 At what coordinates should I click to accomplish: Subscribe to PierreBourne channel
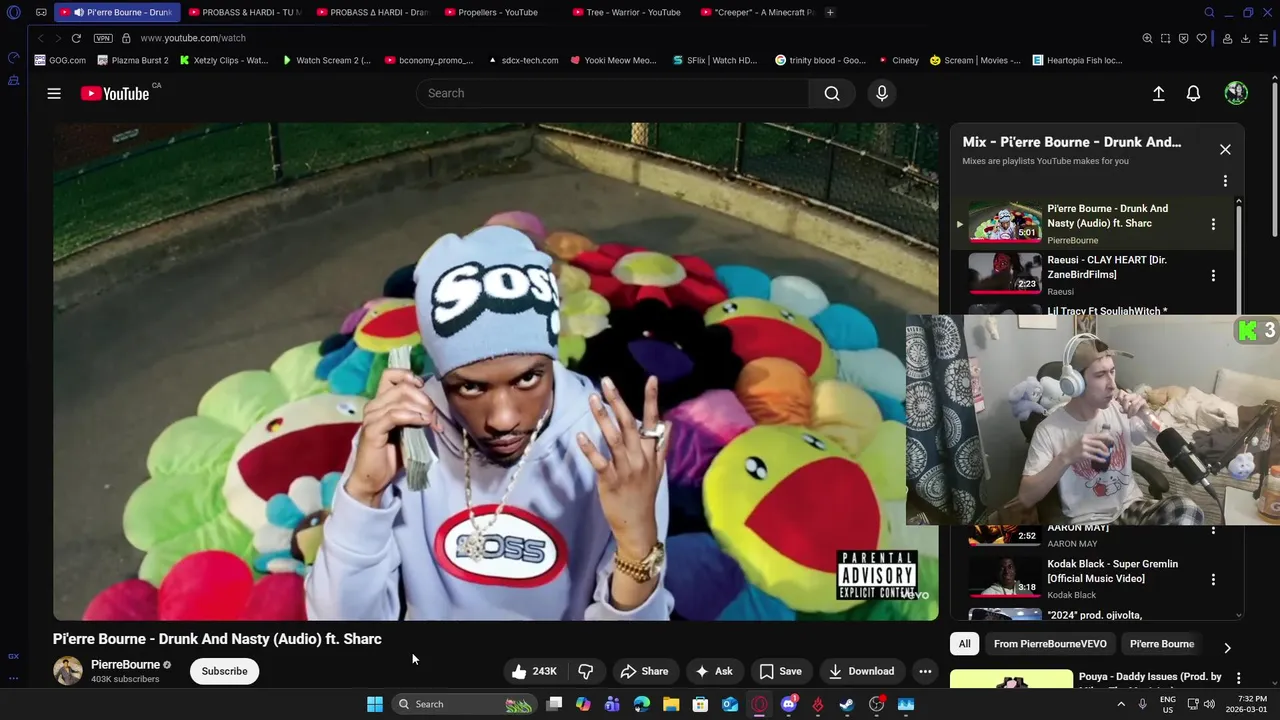tap(224, 671)
